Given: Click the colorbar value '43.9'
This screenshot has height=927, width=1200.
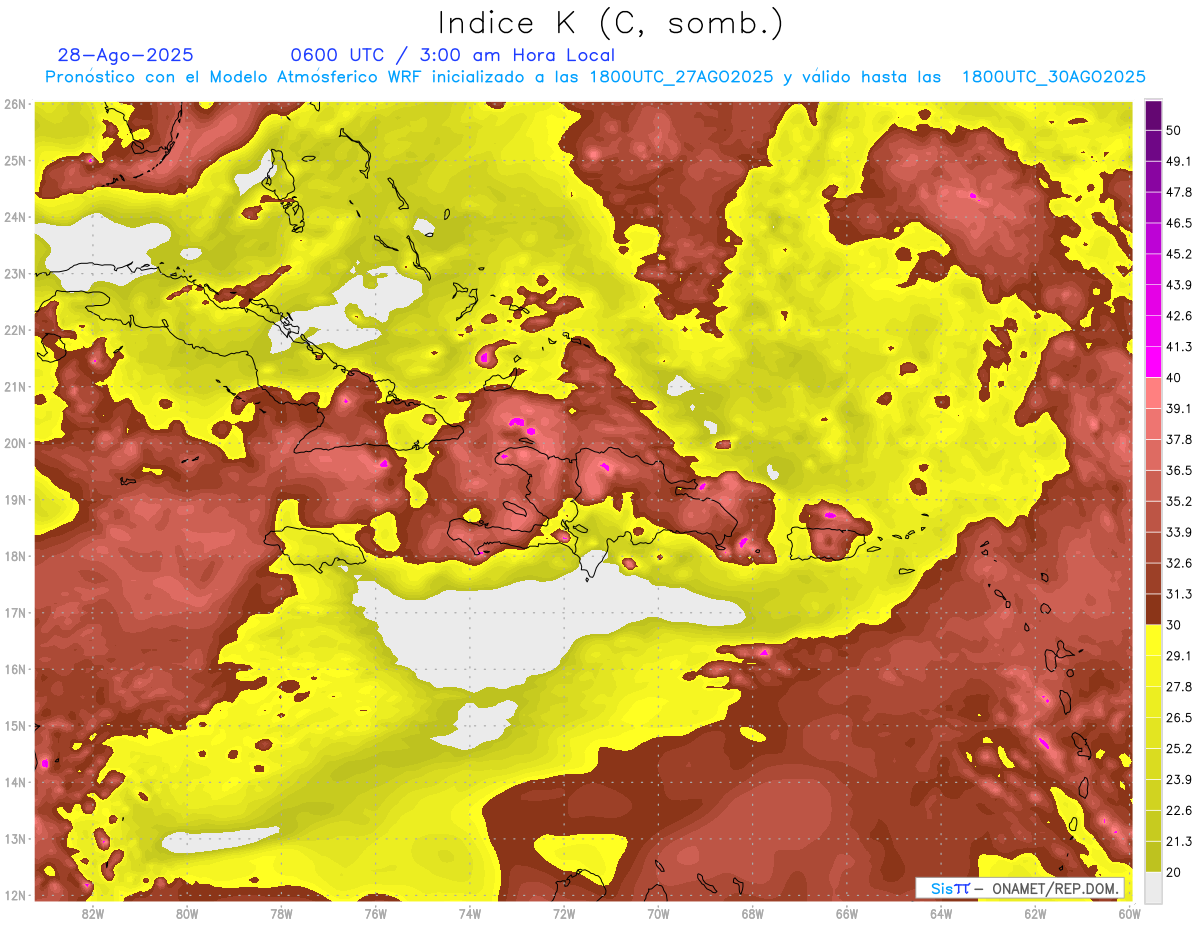Looking at the screenshot, I should pos(1178,285).
